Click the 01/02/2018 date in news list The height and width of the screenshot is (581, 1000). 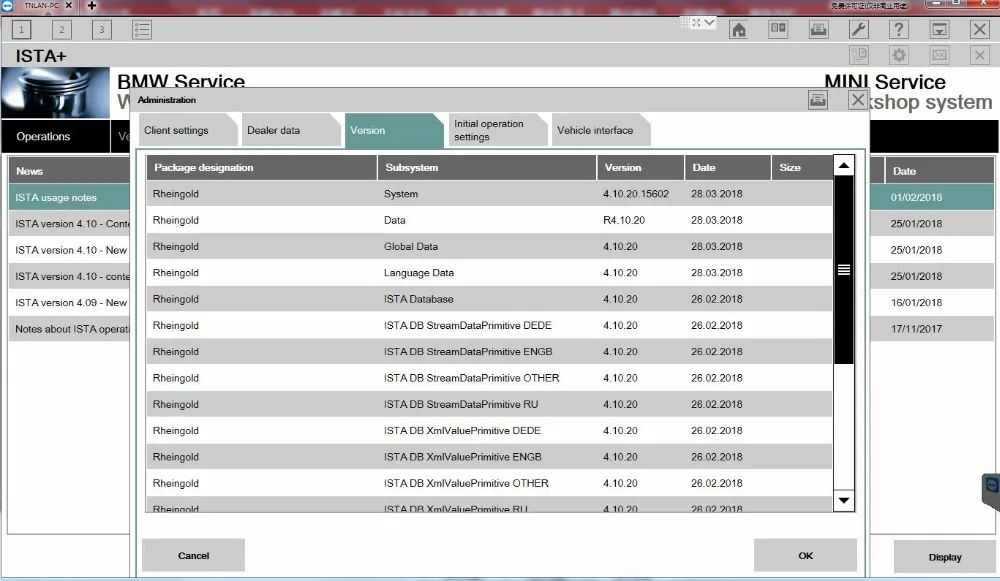(x=916, y=198)
